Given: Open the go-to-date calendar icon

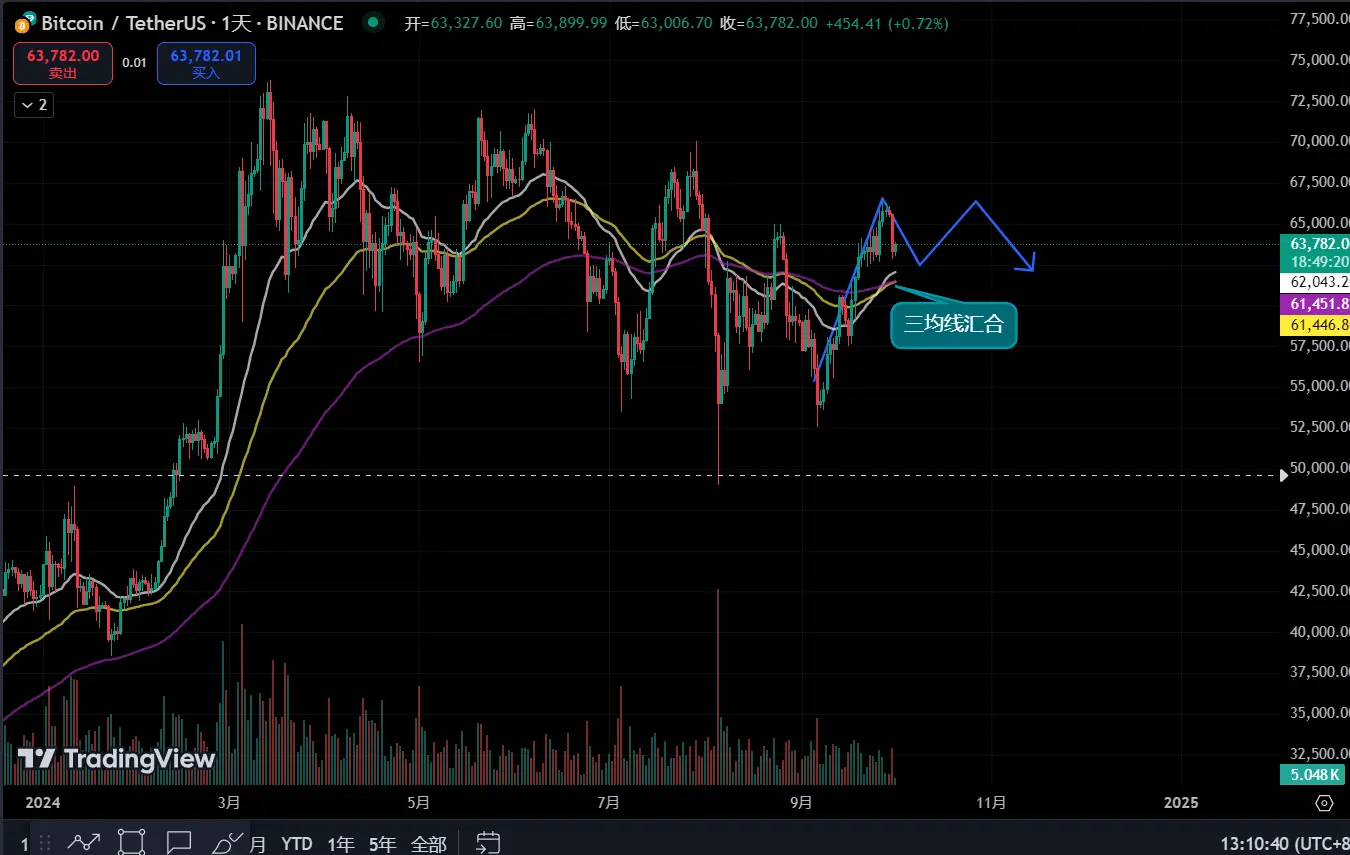Looking at the screenshot, I should pyautogui.click(x=488, y=843).
